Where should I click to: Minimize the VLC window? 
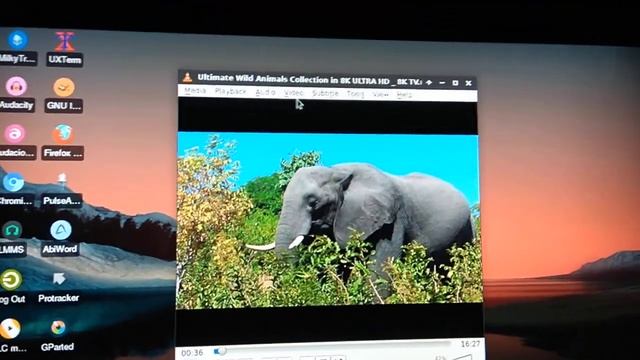(x=442, y=83)
